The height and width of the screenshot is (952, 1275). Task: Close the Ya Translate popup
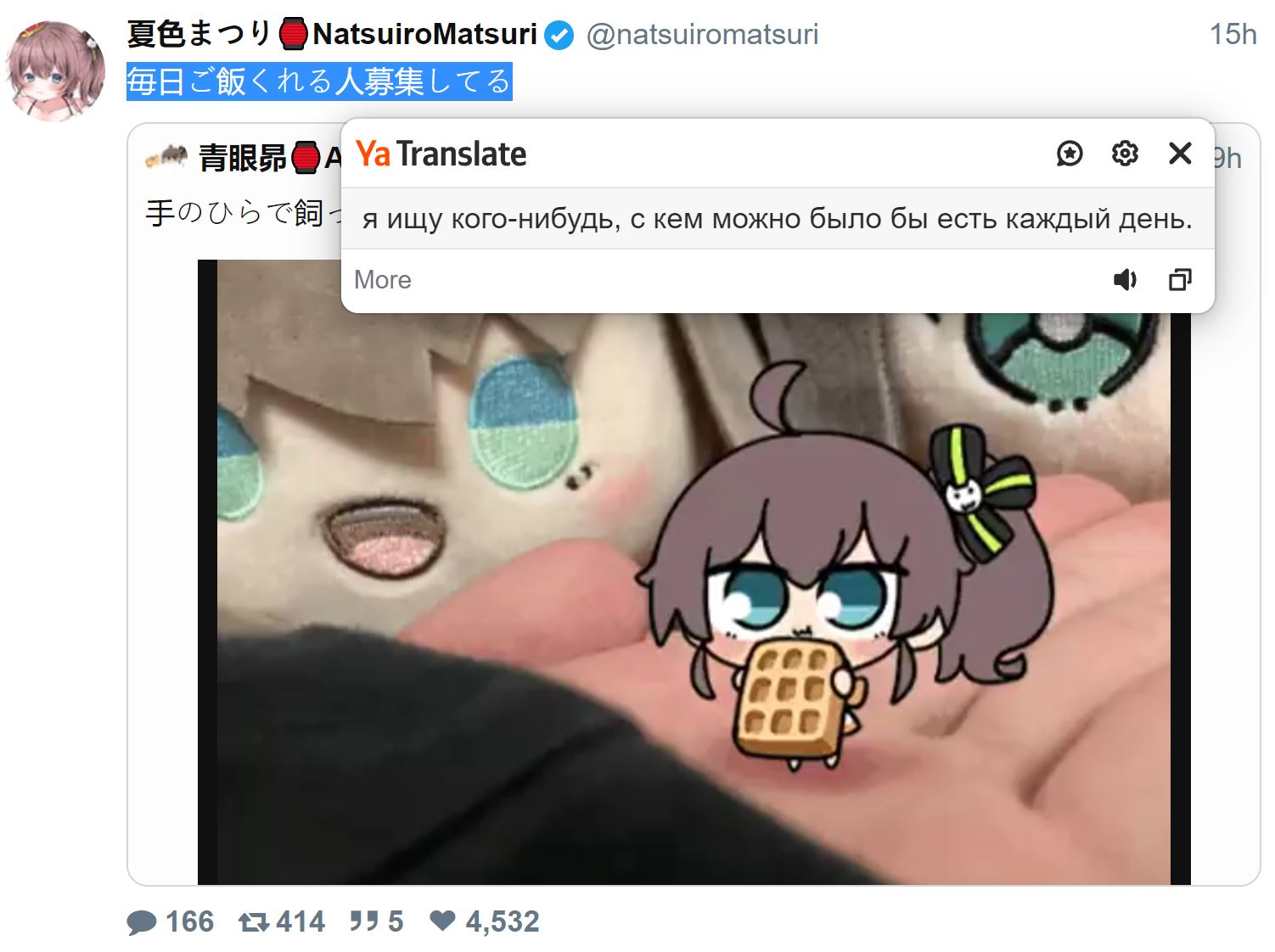[x=1180, y=154]
